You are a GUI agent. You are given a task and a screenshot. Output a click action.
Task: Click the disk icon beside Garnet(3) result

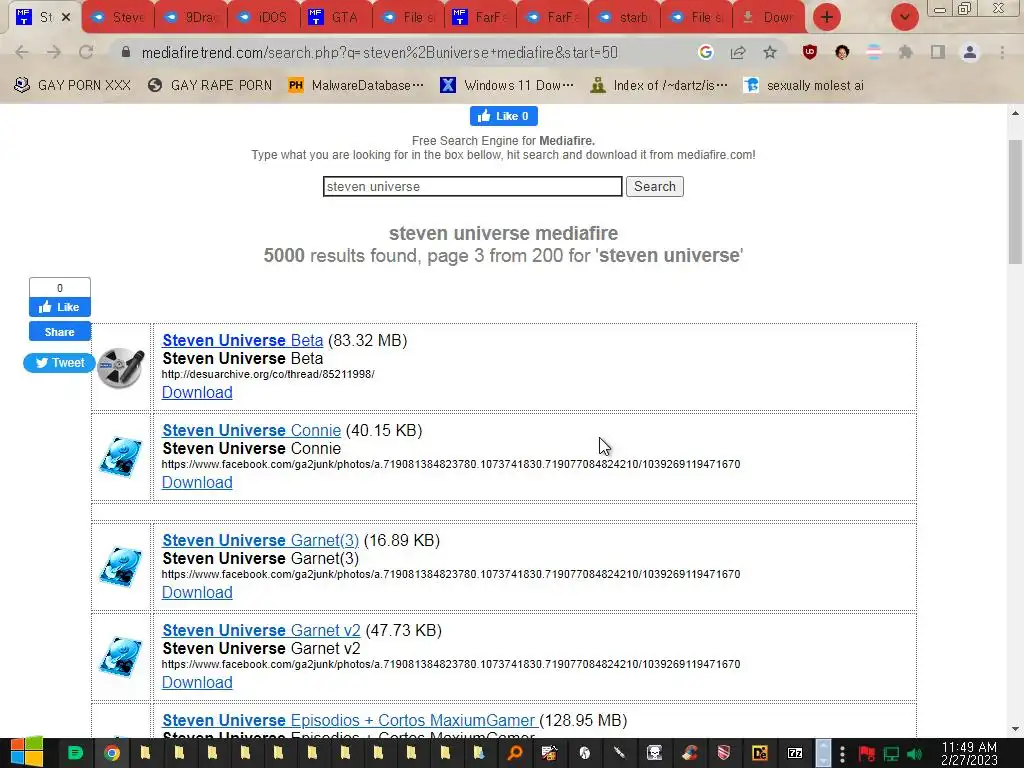[x=121, y=567]
